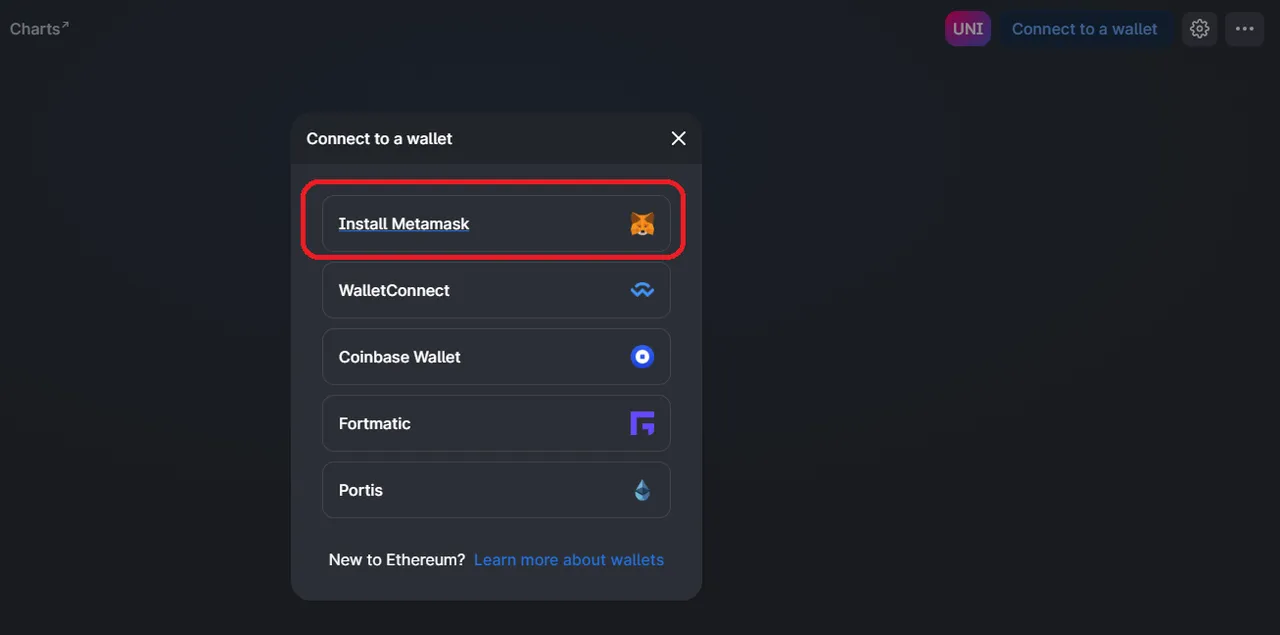This screenshot has width=1280, height=635.
Task: Open Learn more about wallets link
Action: 569,560
